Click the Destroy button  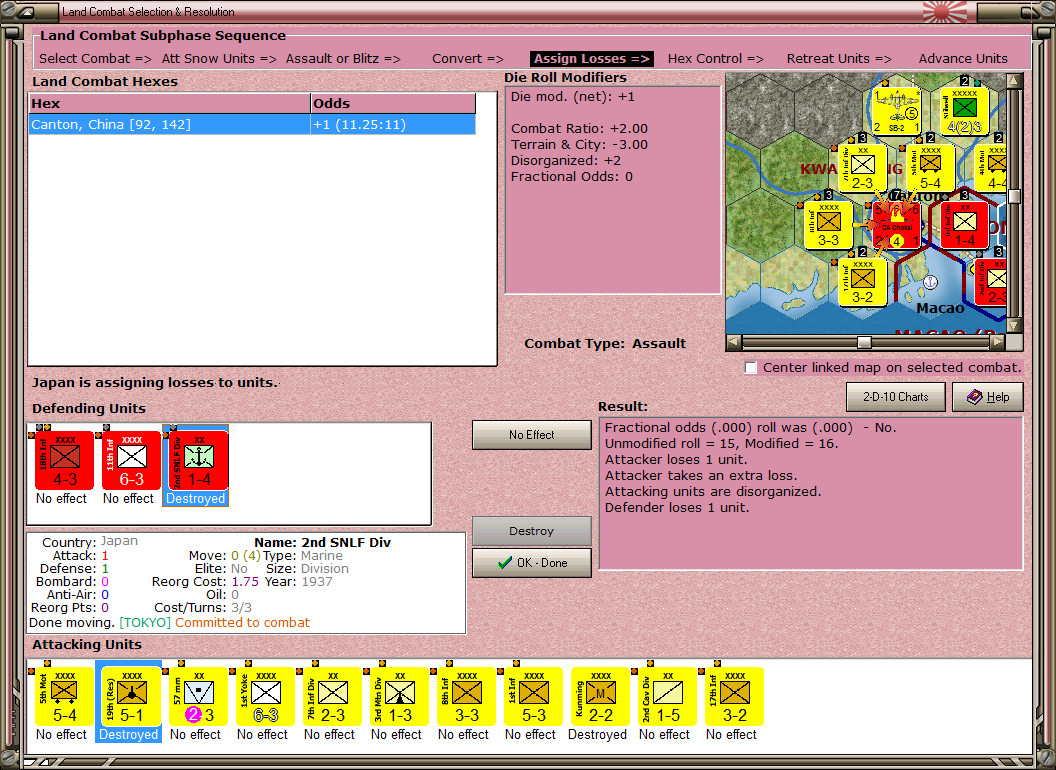[x=531, y=531]
